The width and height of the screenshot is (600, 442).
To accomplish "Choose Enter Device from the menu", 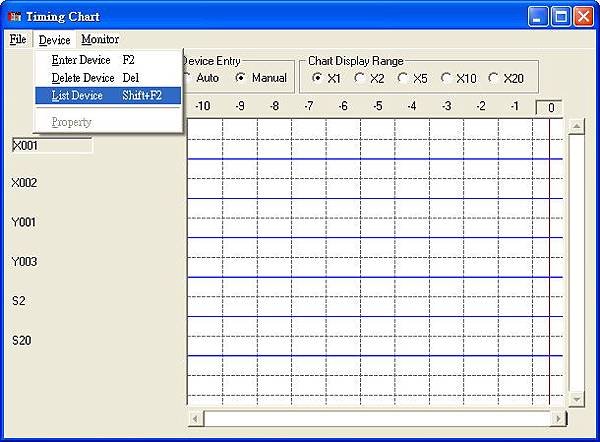I will pos(108,60).
